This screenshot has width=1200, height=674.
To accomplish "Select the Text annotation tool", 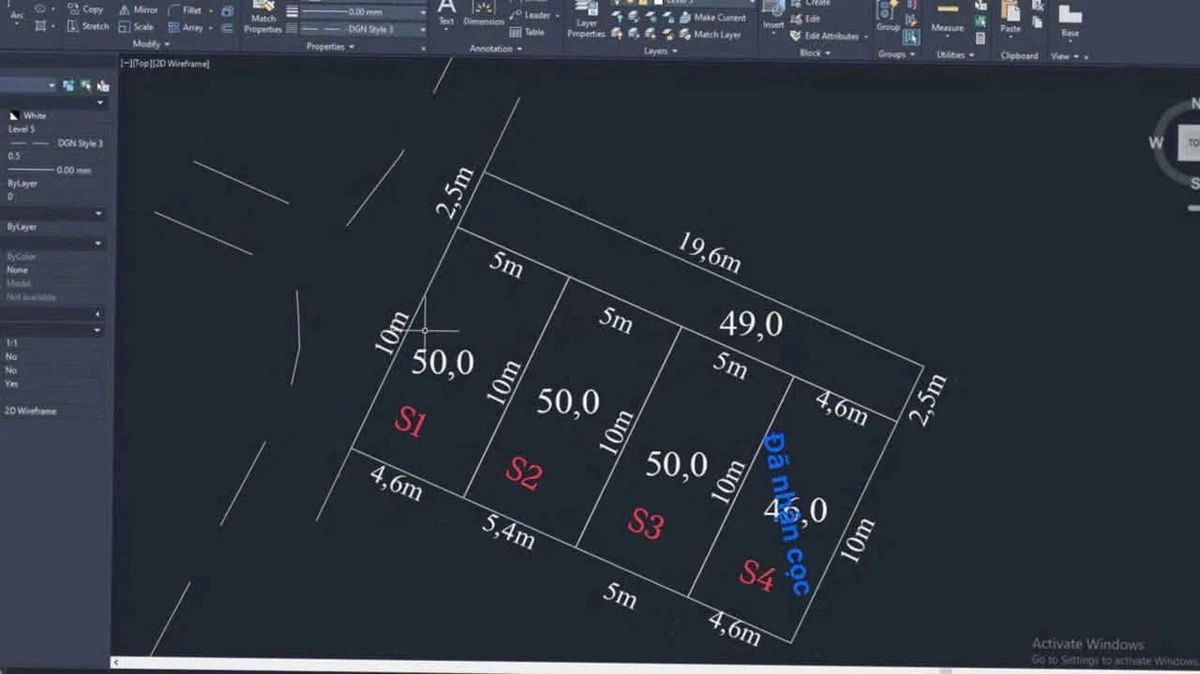I will [x=446, y=13].
